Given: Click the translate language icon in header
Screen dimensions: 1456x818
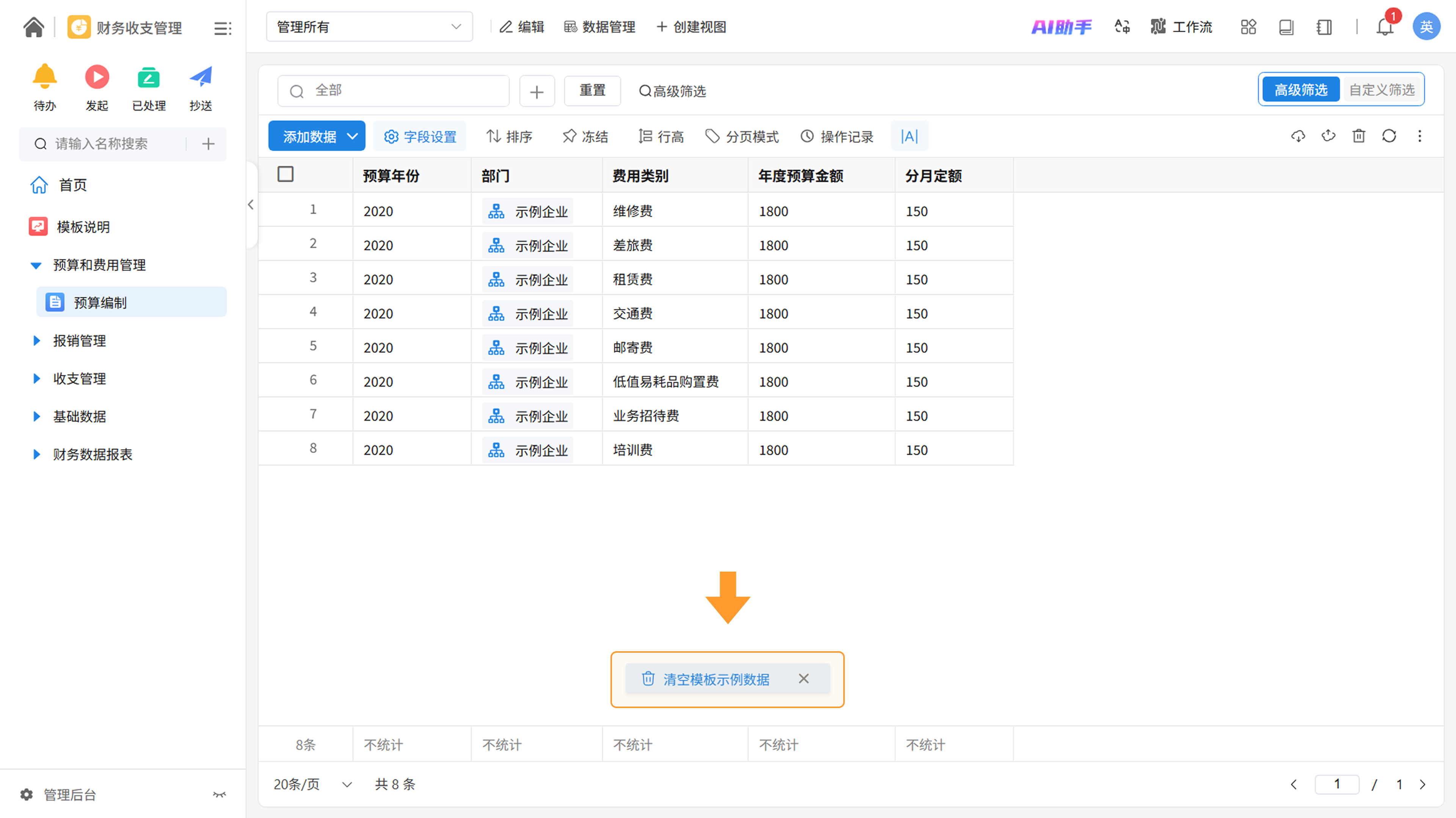Looking at the screenshot, I should 1122,27.
